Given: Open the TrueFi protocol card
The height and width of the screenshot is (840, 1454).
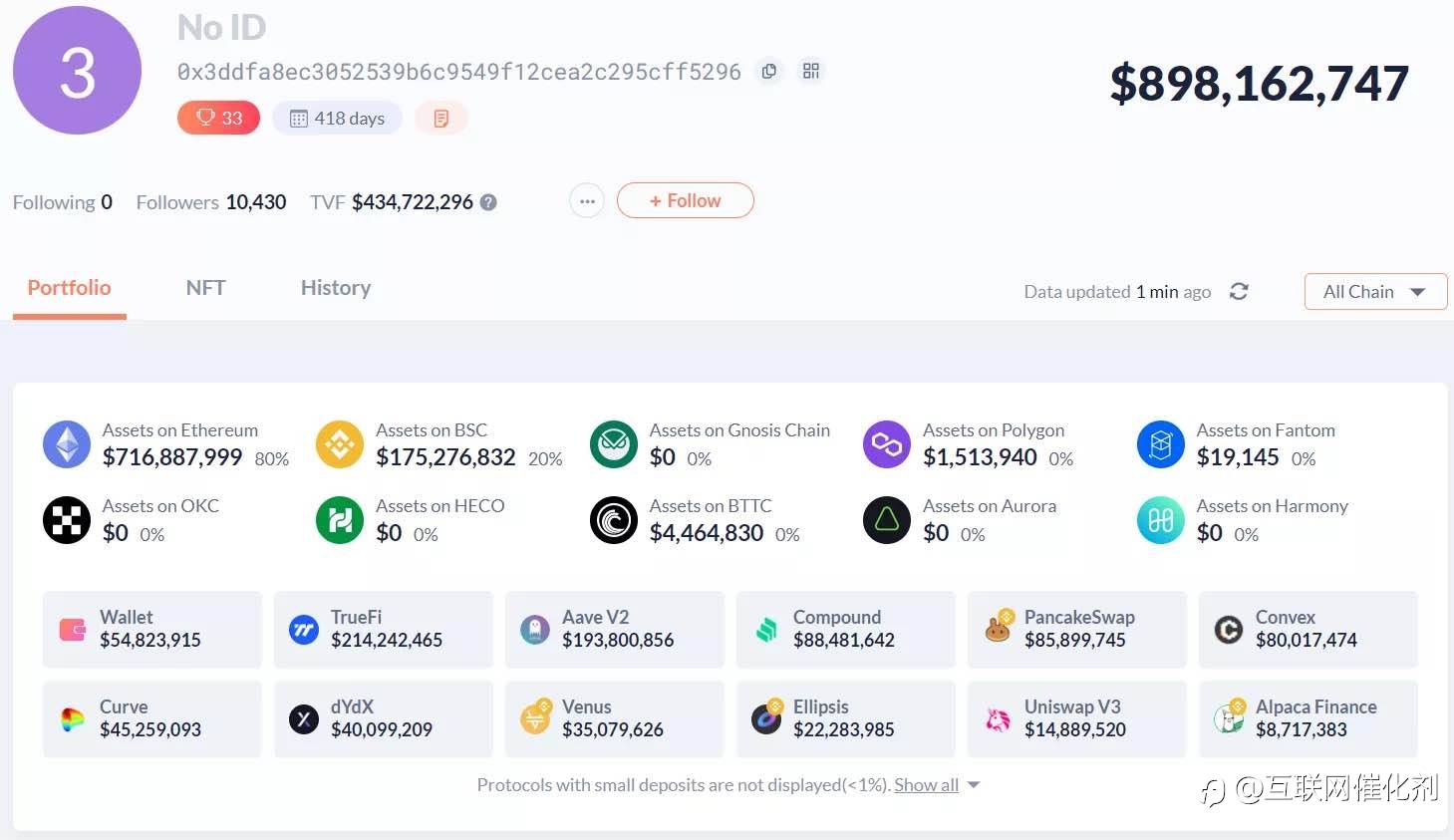Looking at the screenshot, I should (x=384, y=629).
